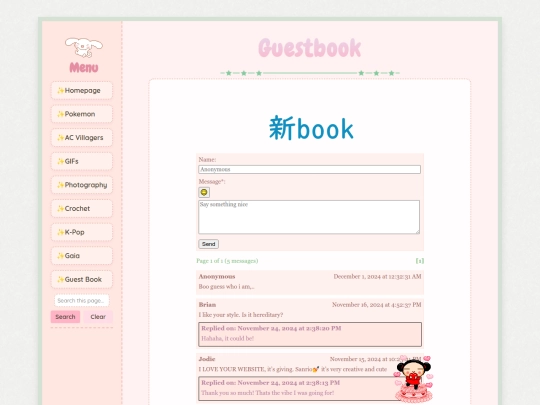The width and height of the screenshot is (540, 405).
Task: Click the Say something nice message box
Action: click(x=309, y=217)
